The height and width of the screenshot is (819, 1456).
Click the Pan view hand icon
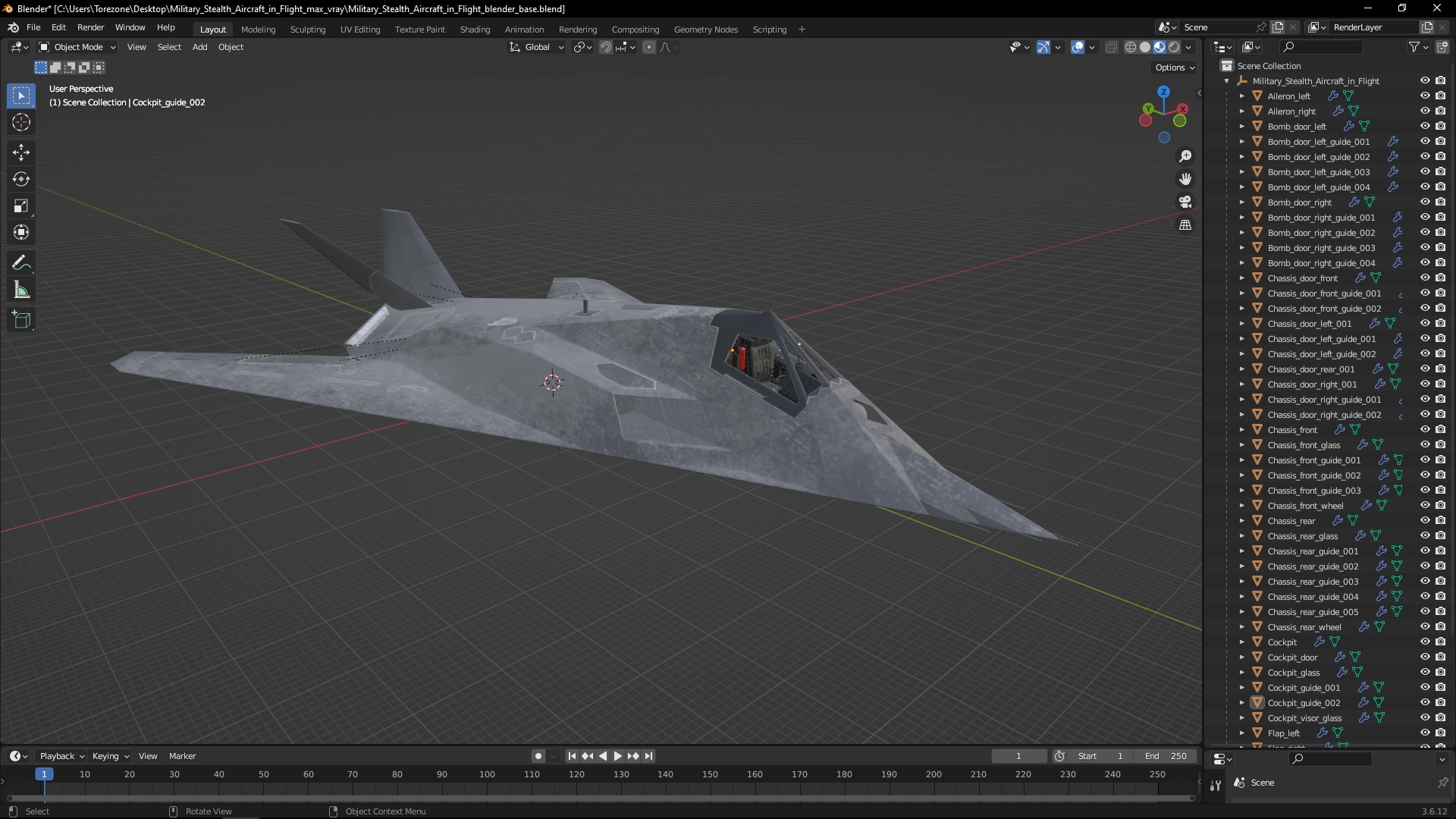tap(1185, 179)
